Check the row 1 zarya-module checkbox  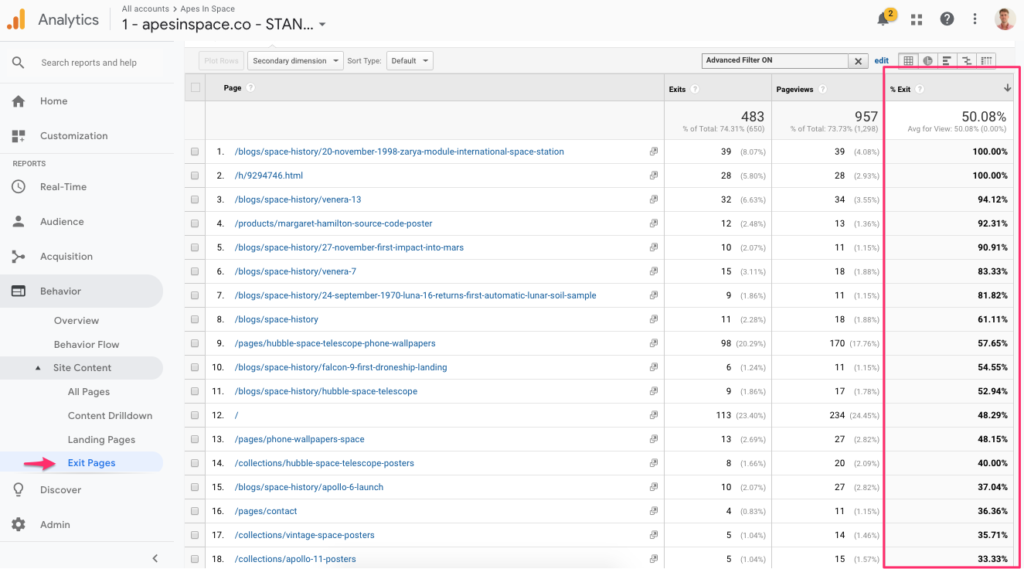195,152
